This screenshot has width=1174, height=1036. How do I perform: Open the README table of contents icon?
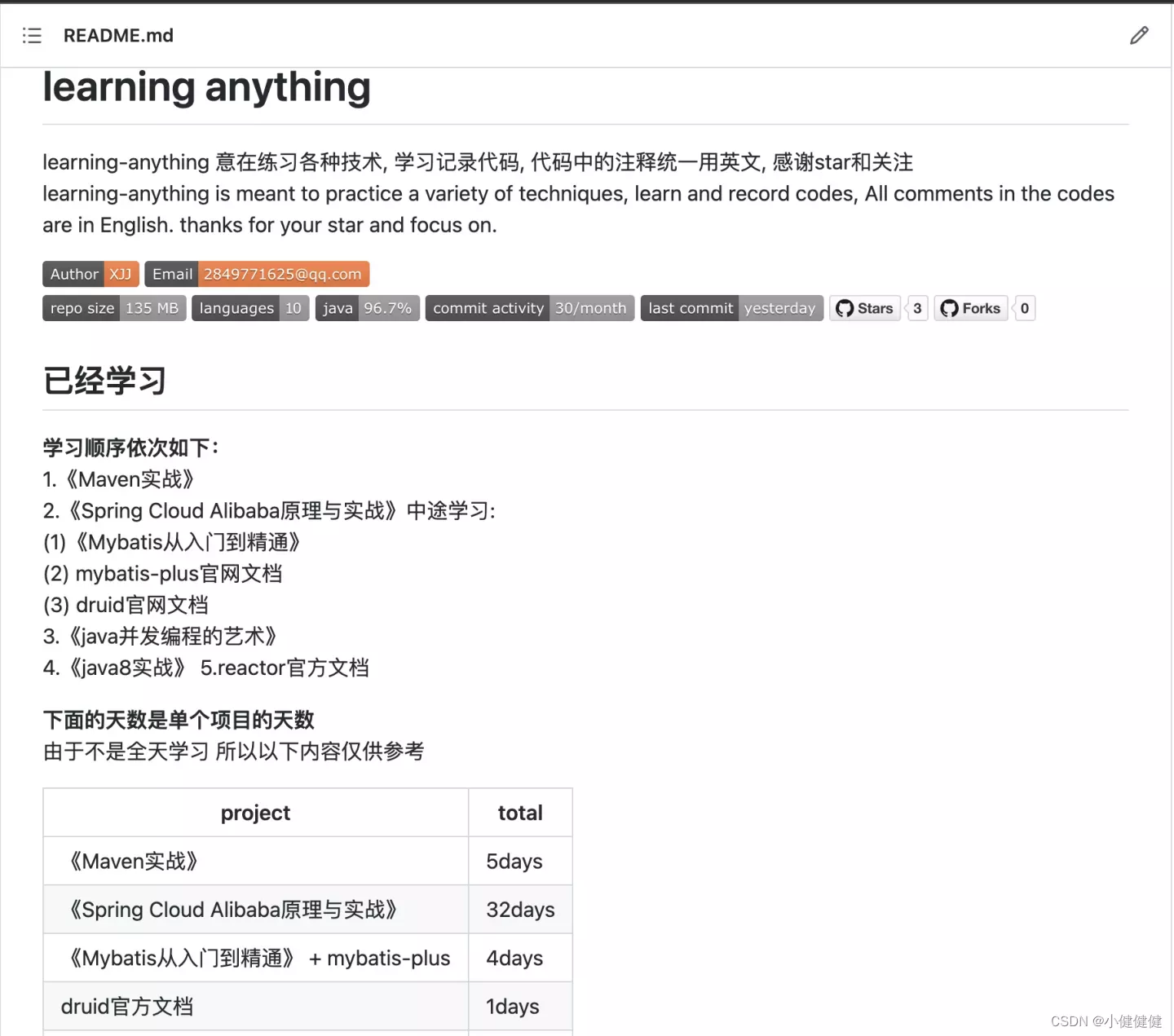pos(32,35)
